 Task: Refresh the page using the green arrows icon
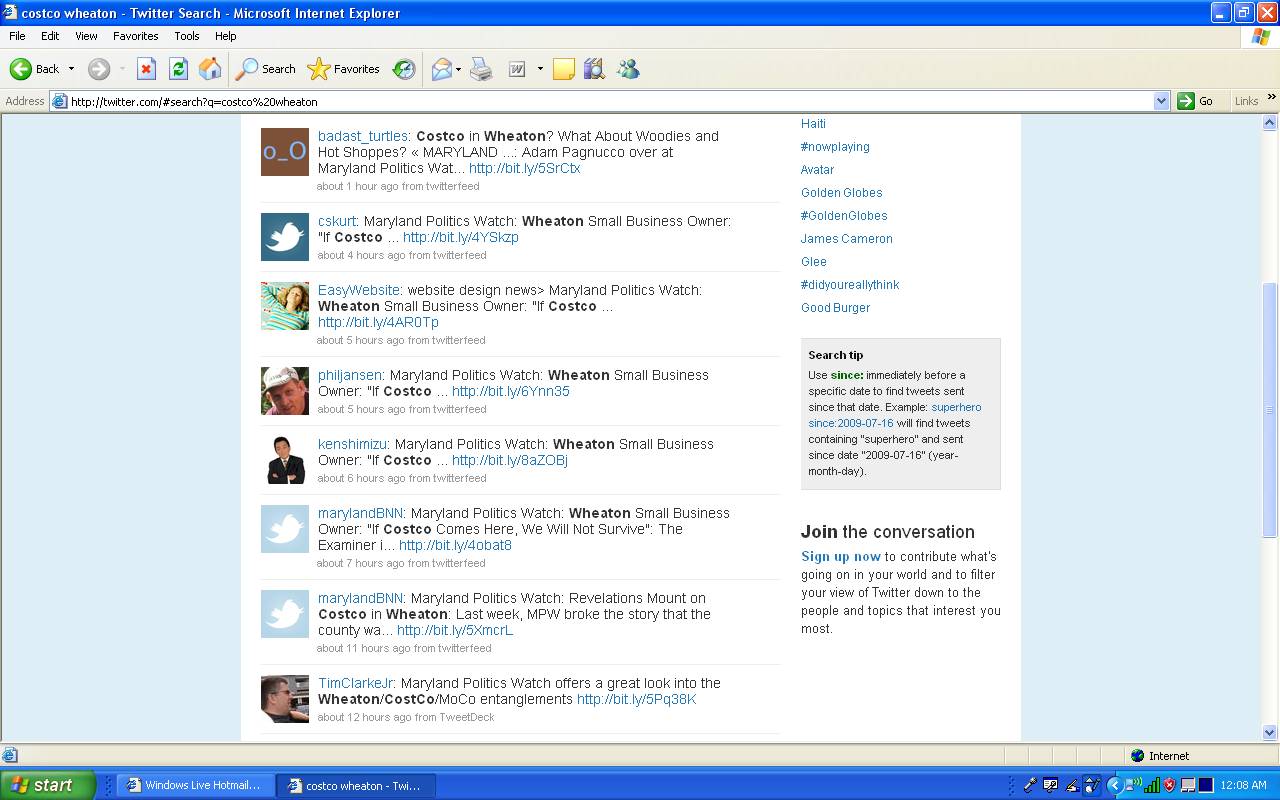(178, 69)
